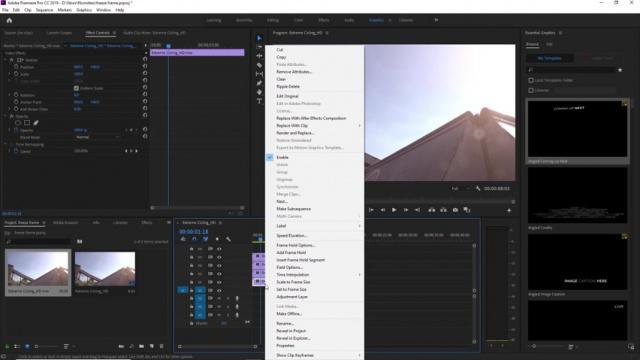
Task: Click the free draw bezier mask pen
Action: click(x=36, y=122)
